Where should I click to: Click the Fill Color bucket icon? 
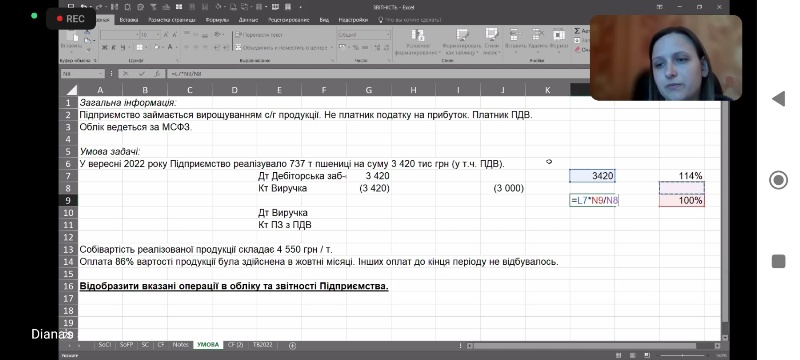pyautogui.click(x=157, y=47)
